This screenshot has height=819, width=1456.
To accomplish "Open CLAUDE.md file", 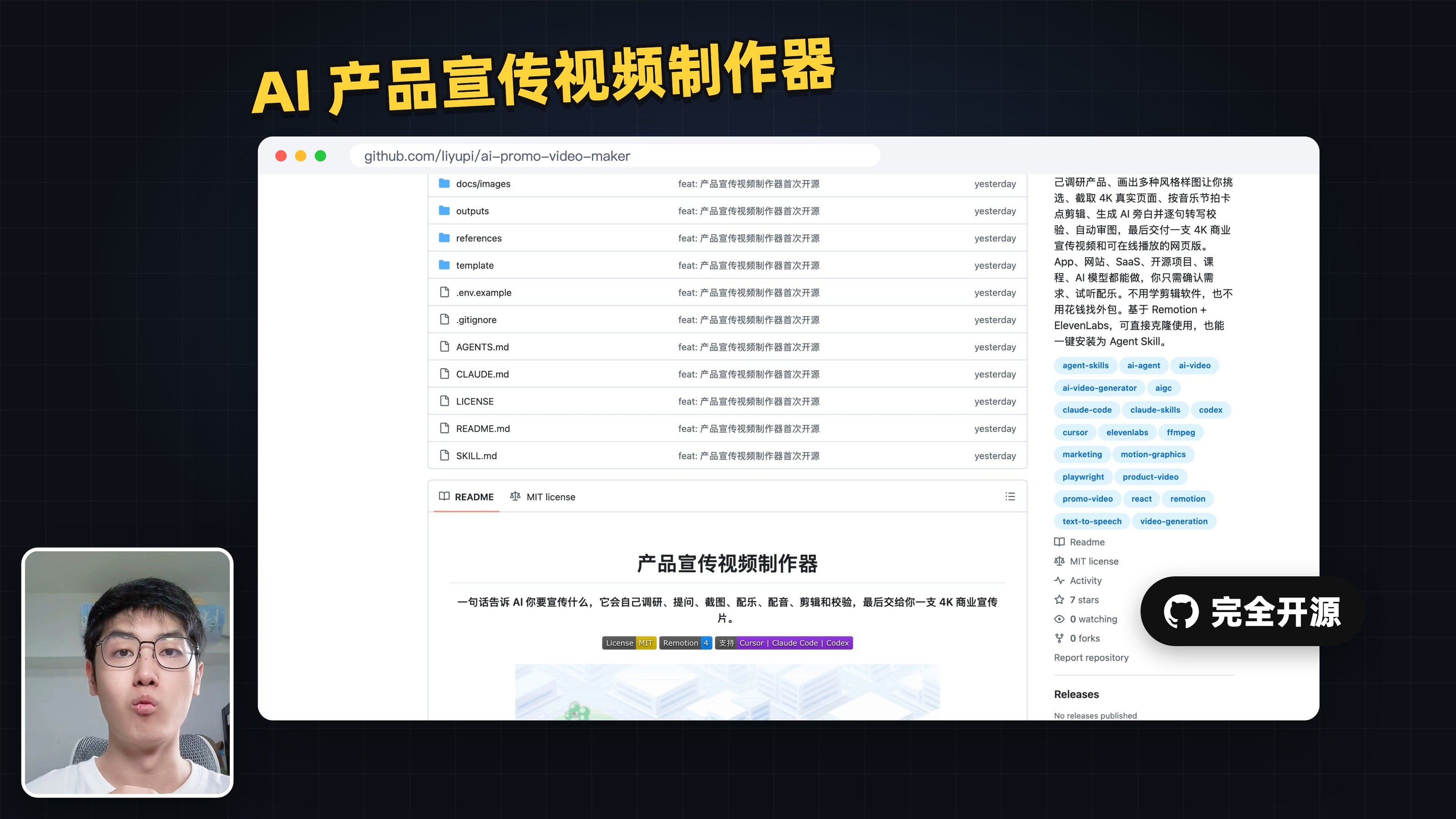I will click(482, 374).
